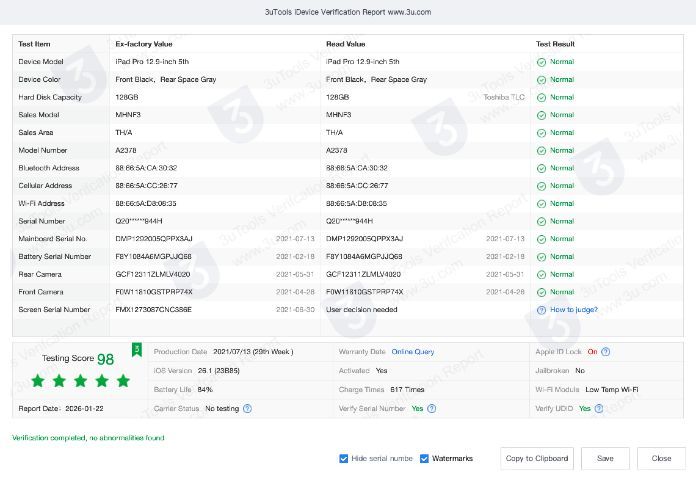Image resolution: width=696 pixels, height=480 pixels.
Task: Select the sales model value MHNF3 in Ex-factory column
Action: tap(128, 115)
